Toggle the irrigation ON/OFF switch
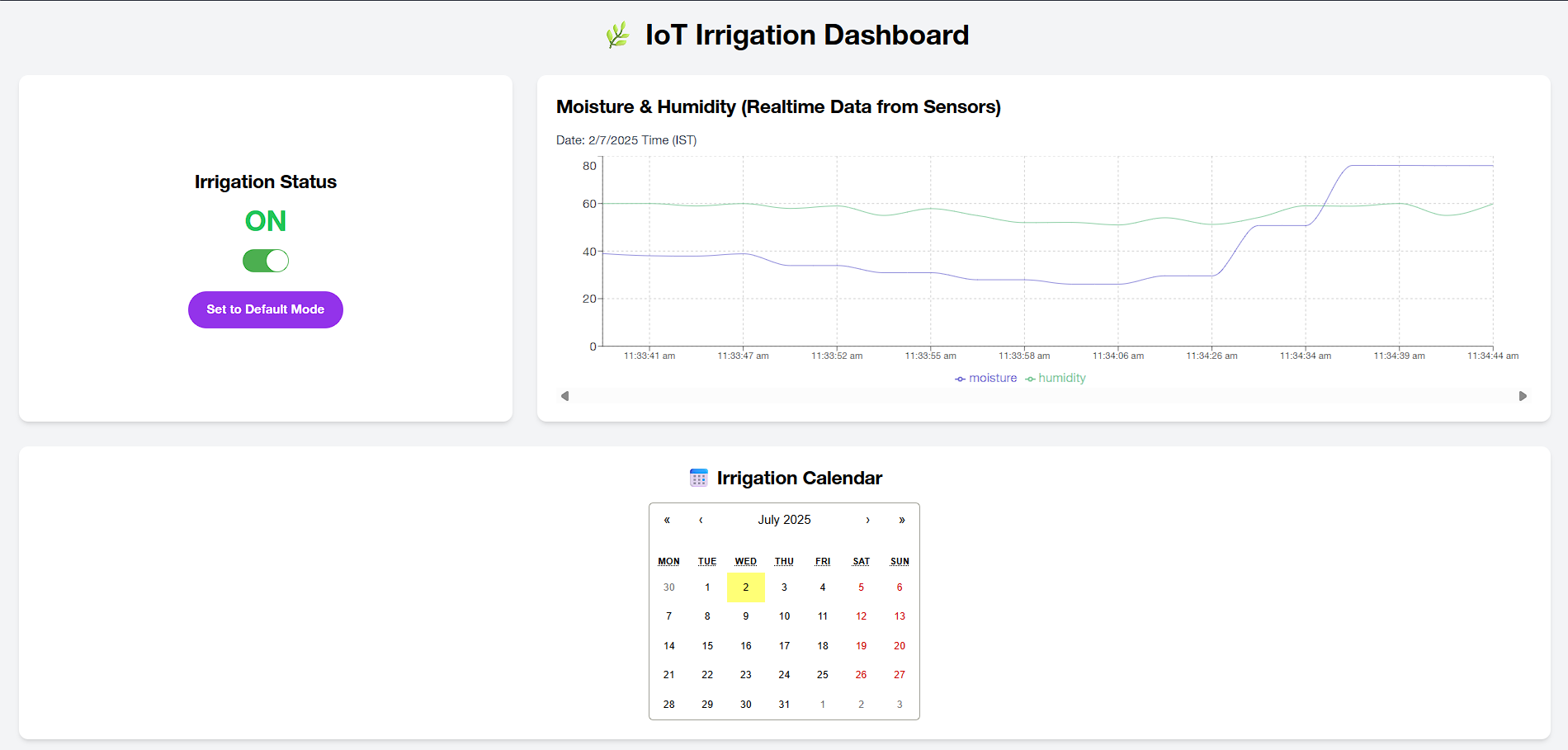1568x750 pixels. [x=265, y=261]
